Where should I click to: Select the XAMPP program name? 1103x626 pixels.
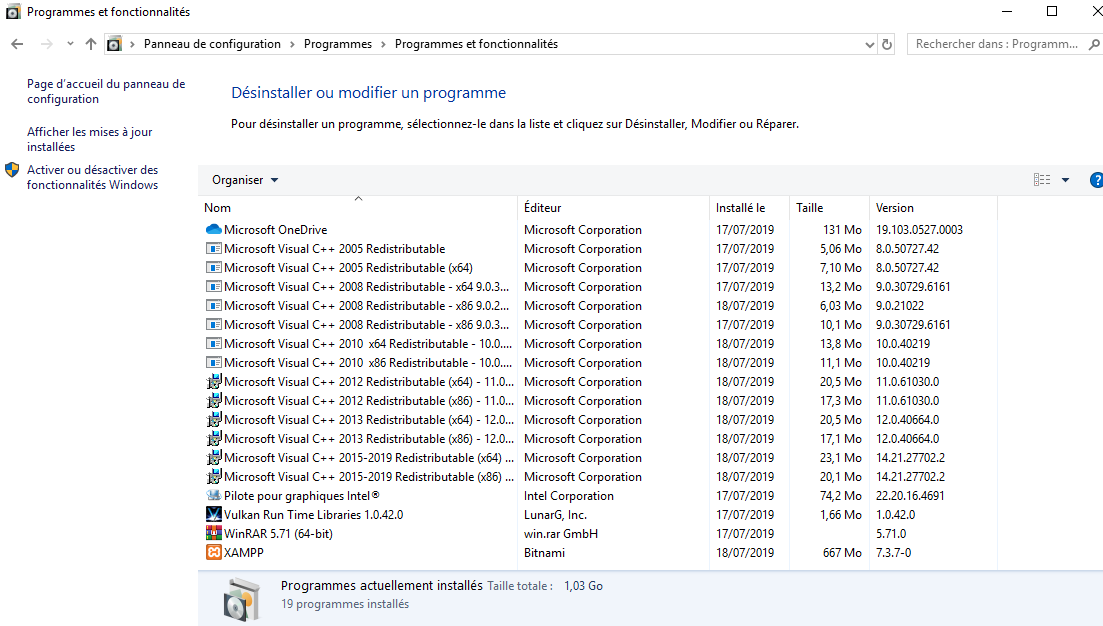point(243,552)
